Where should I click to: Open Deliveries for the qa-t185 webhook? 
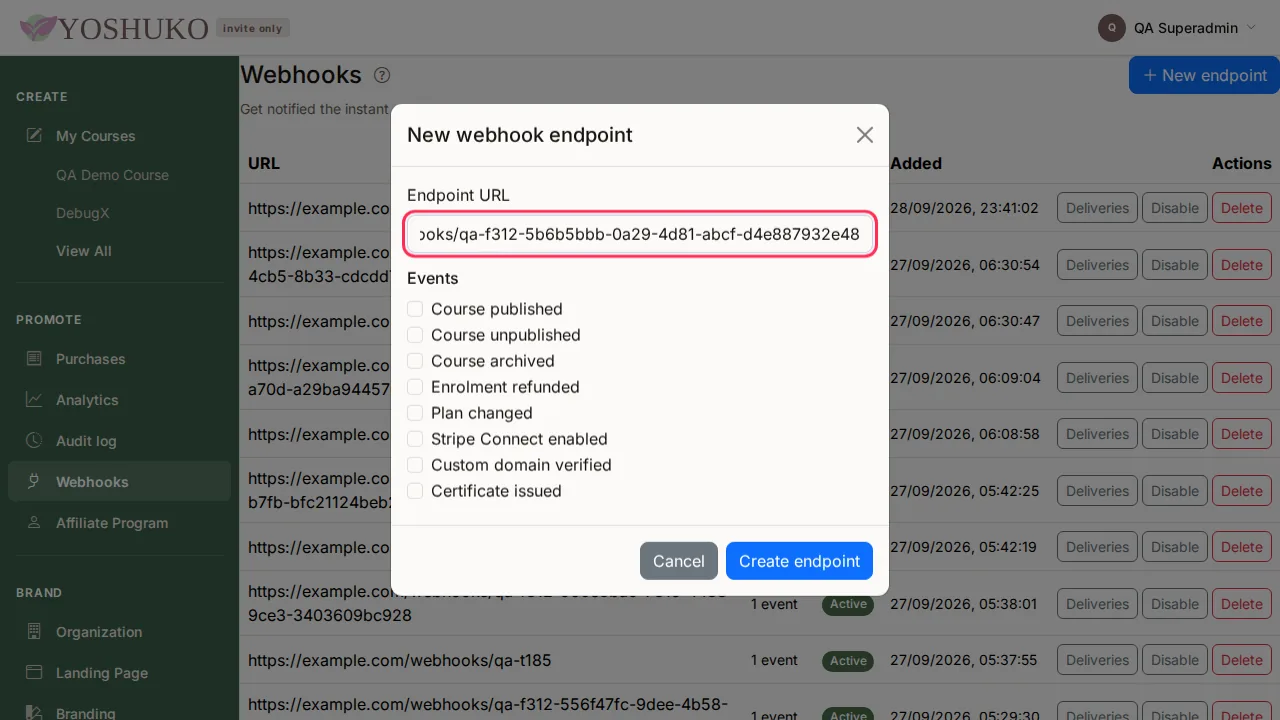click(1097, 660)
